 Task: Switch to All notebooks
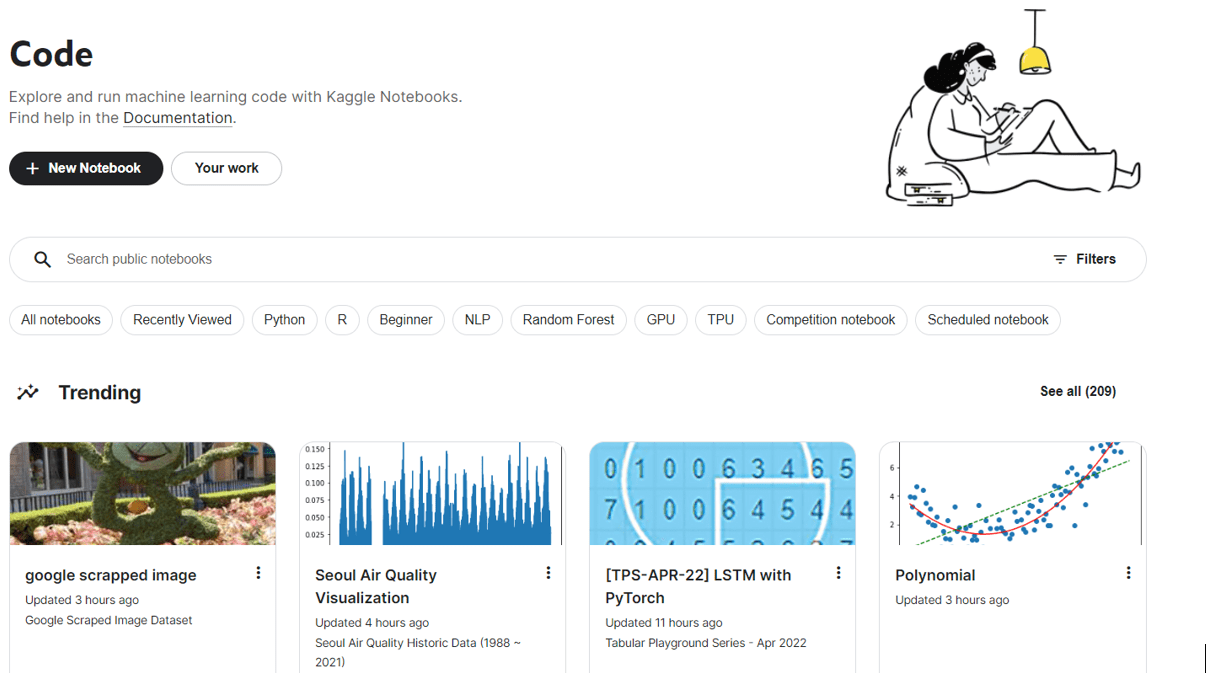click(x=61, y=320)
